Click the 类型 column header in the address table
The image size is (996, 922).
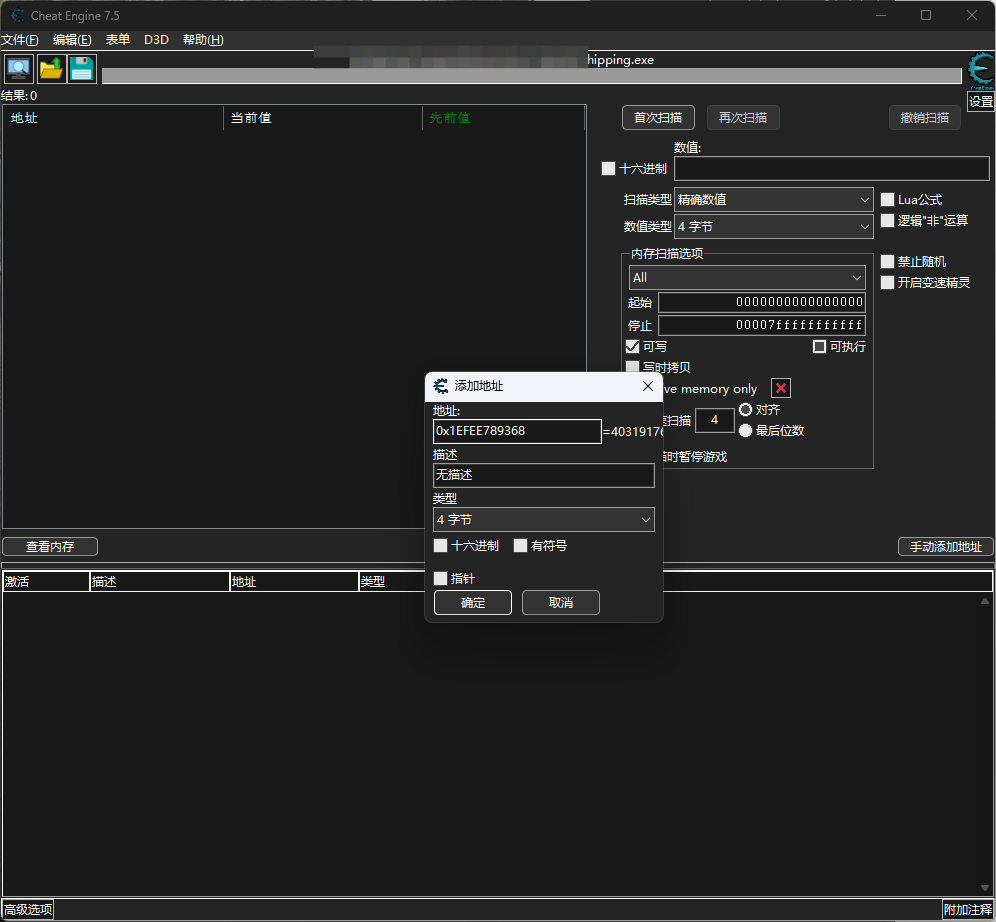click(x=392, y=582)
